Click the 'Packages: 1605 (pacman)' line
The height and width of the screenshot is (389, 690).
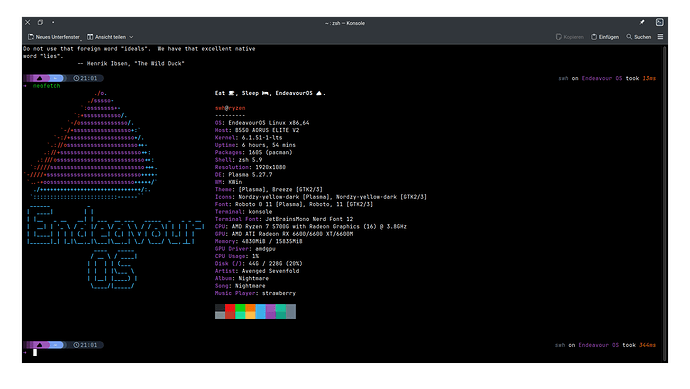[253, 152]
